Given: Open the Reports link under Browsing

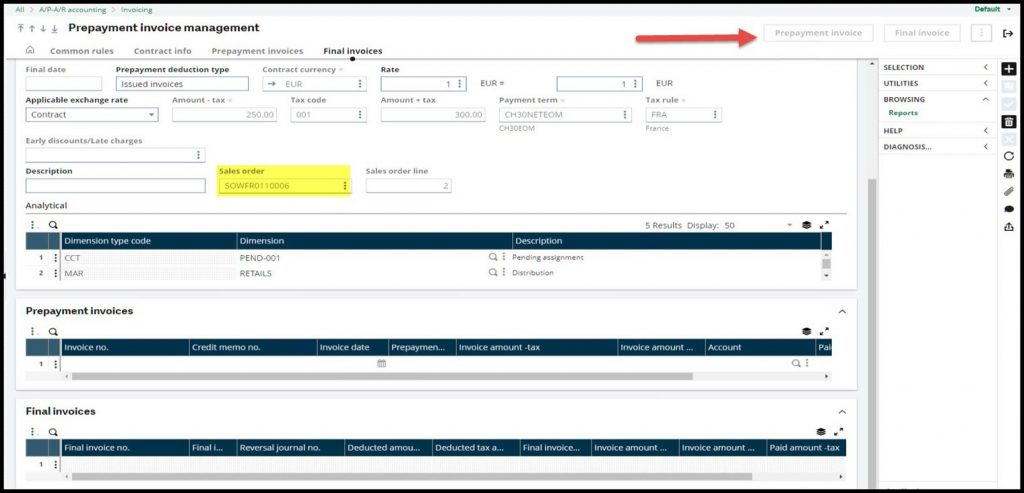Looking at the screenshot, I should (903, 113).
